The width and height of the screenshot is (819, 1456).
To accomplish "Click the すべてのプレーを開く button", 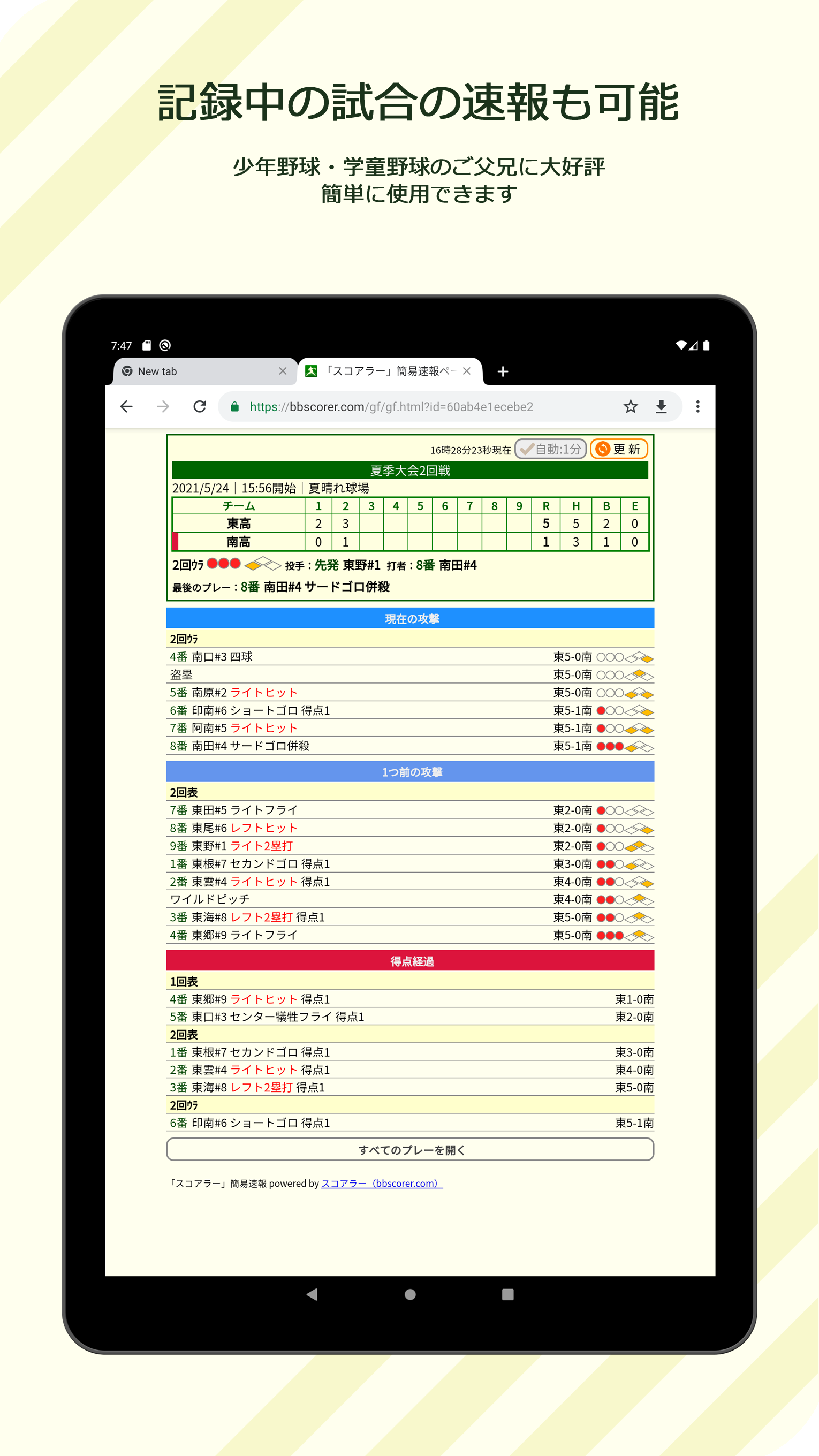I will coord(410,1150).
